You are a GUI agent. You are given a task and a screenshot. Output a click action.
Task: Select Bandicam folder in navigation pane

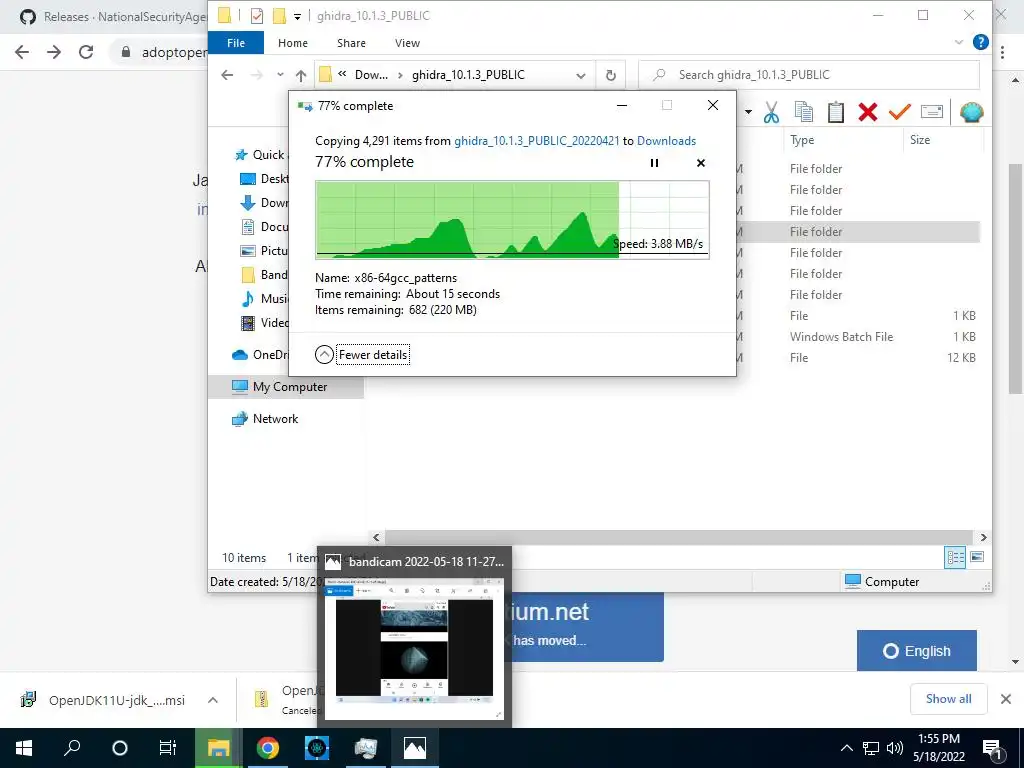coord(264,275)
